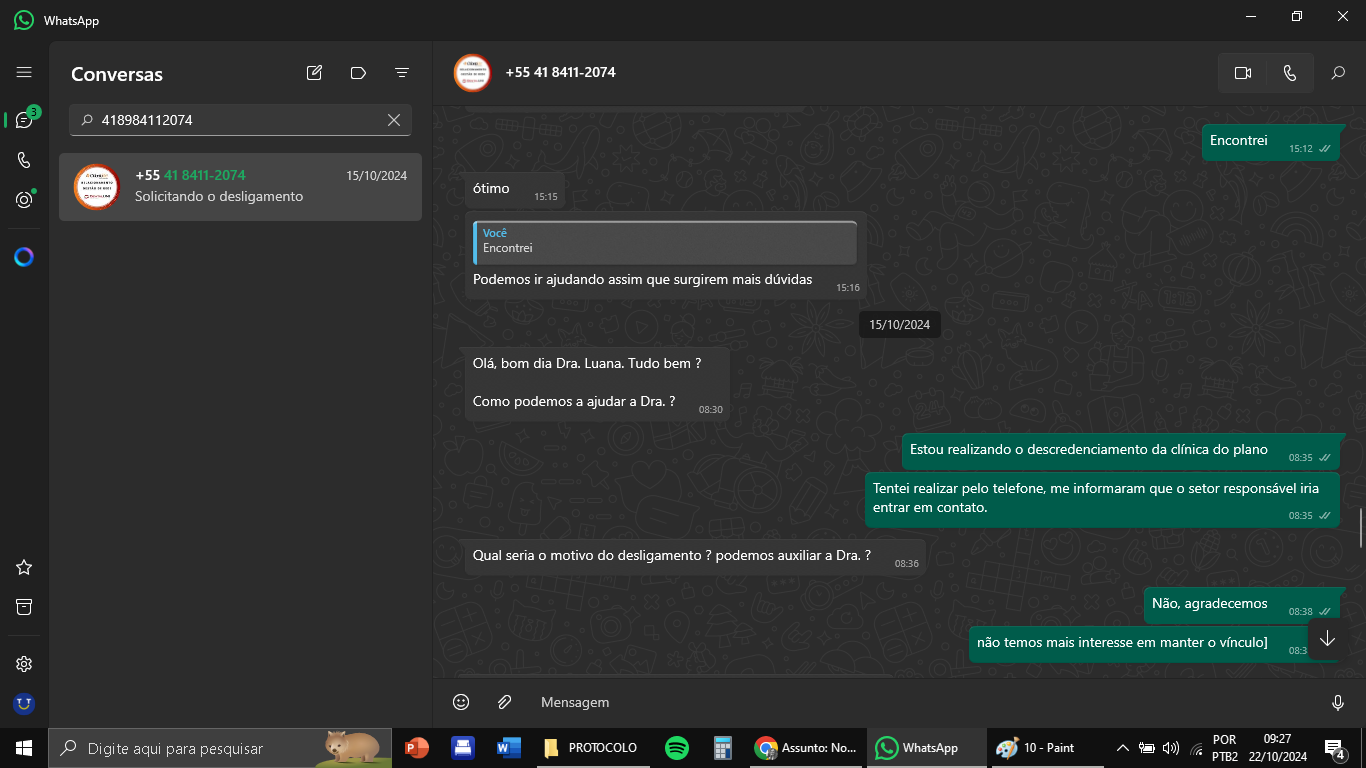The image size is (1366, 768).
Task: Open Spotify from the taskbar
Action: (677, 748)
